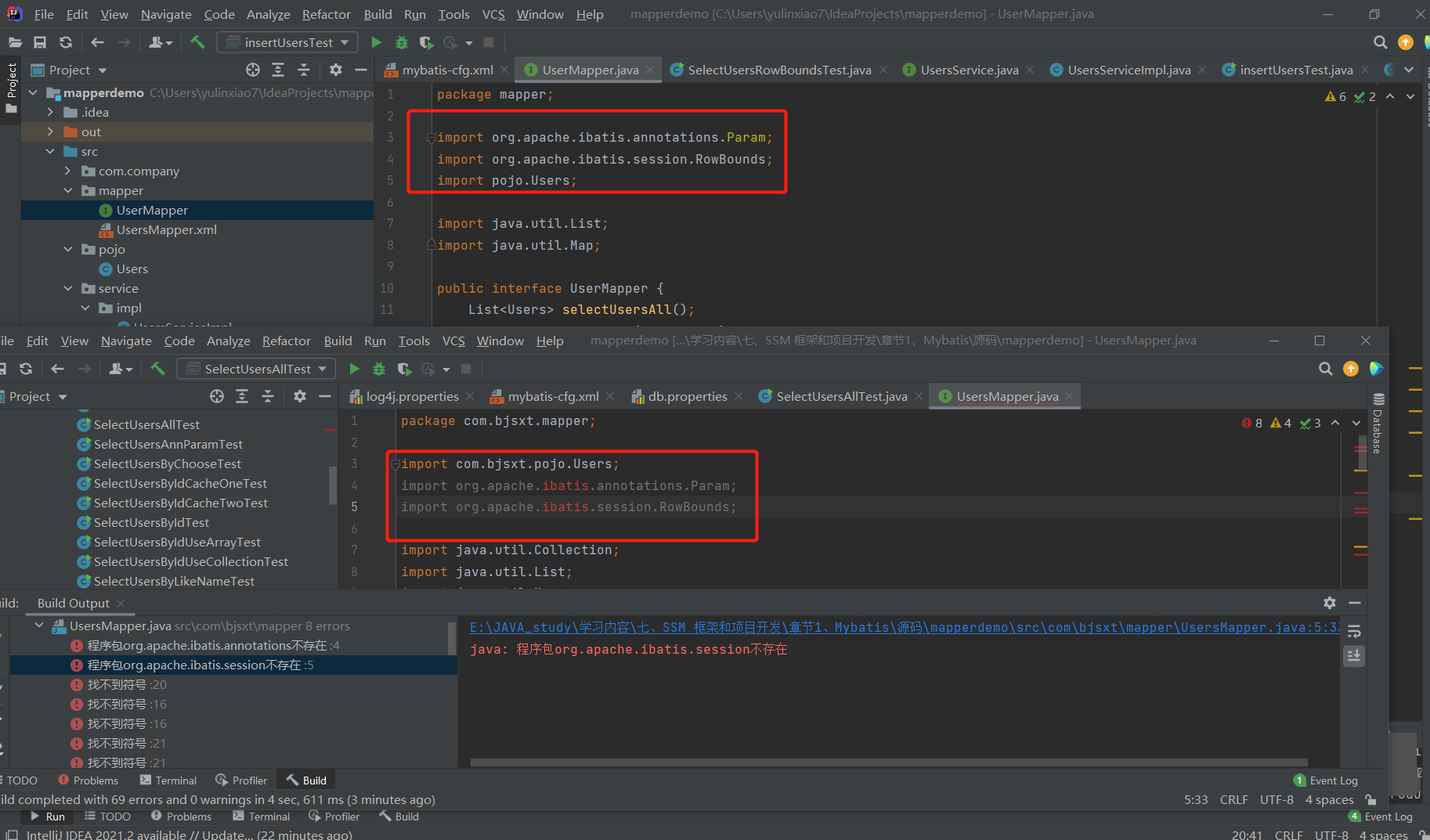
Task: Expand All icon in back Project panel
Action: click(x=278, y=70)
